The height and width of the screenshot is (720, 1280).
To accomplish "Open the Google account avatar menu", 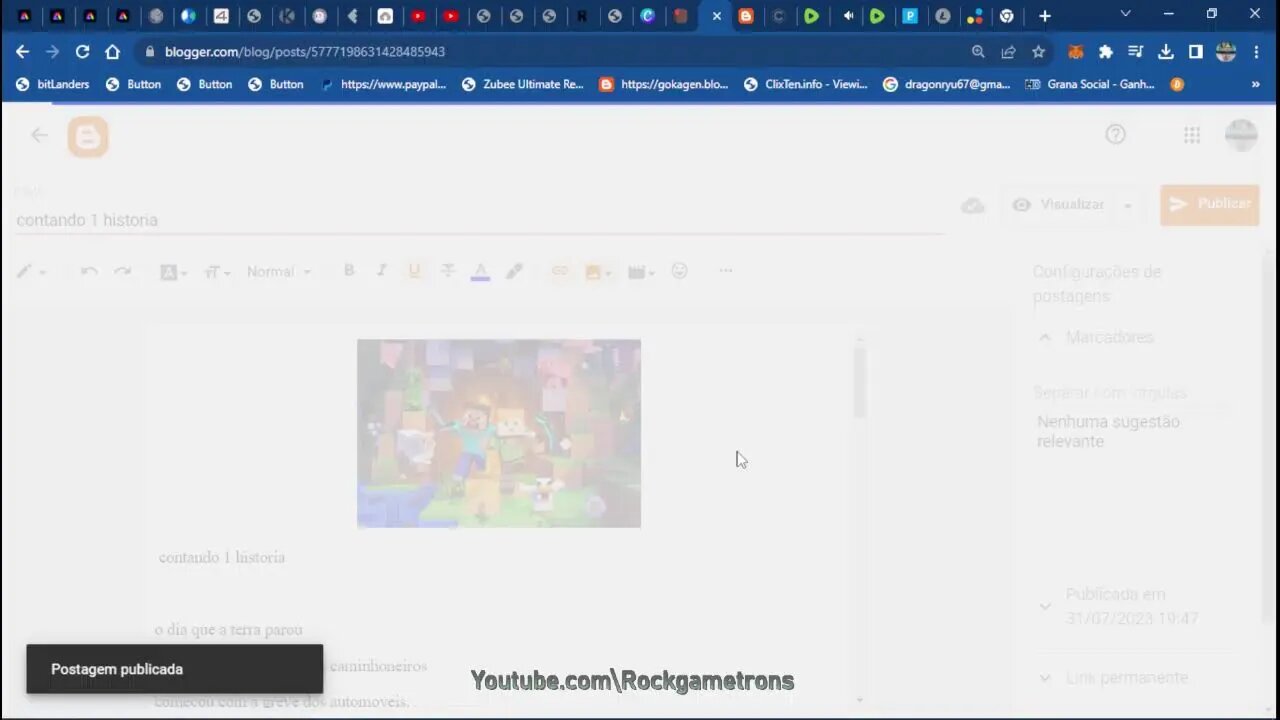I will [x=1241, y=135].
